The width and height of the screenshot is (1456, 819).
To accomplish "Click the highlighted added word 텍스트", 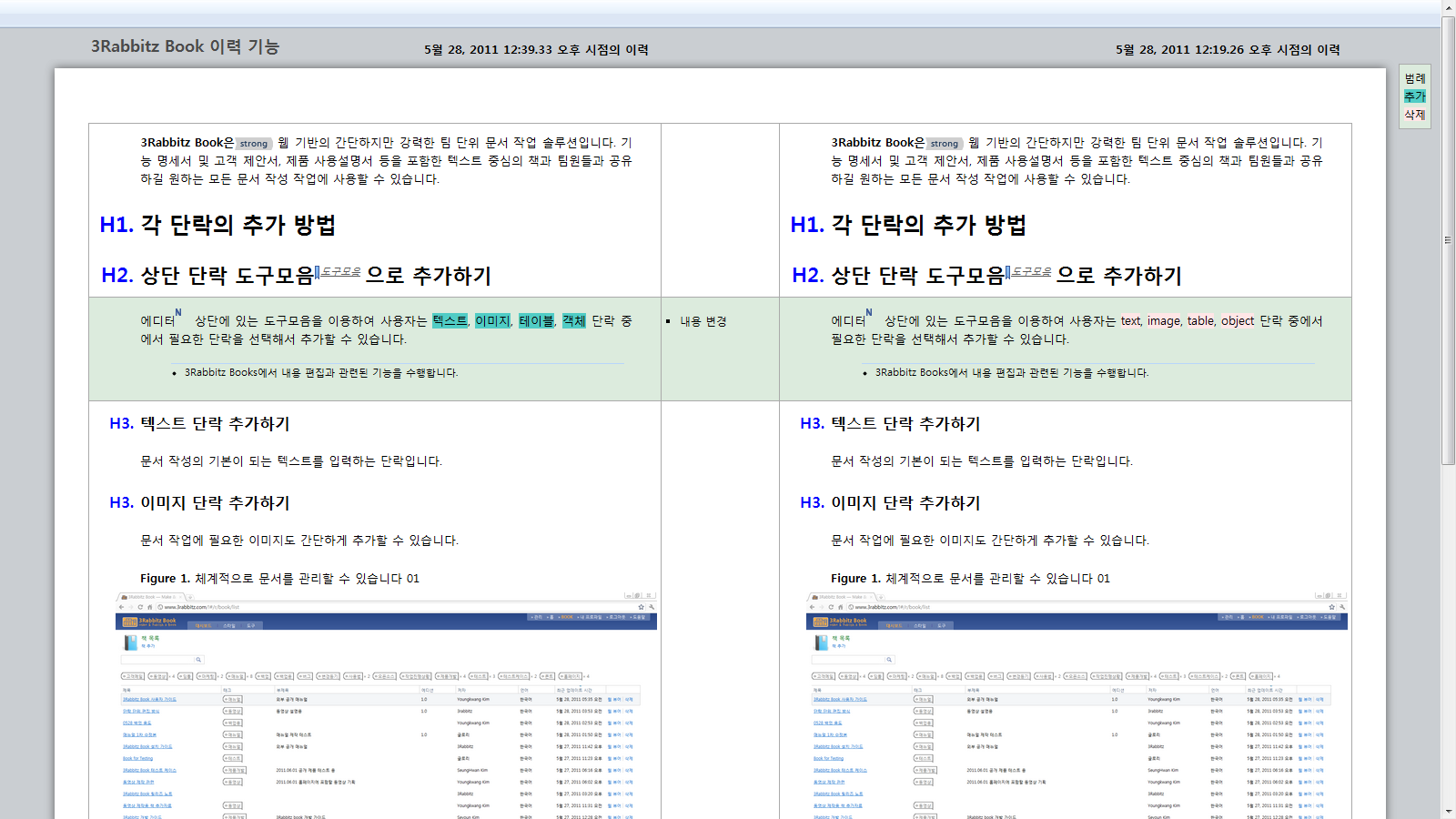I will tap(450, 321).
